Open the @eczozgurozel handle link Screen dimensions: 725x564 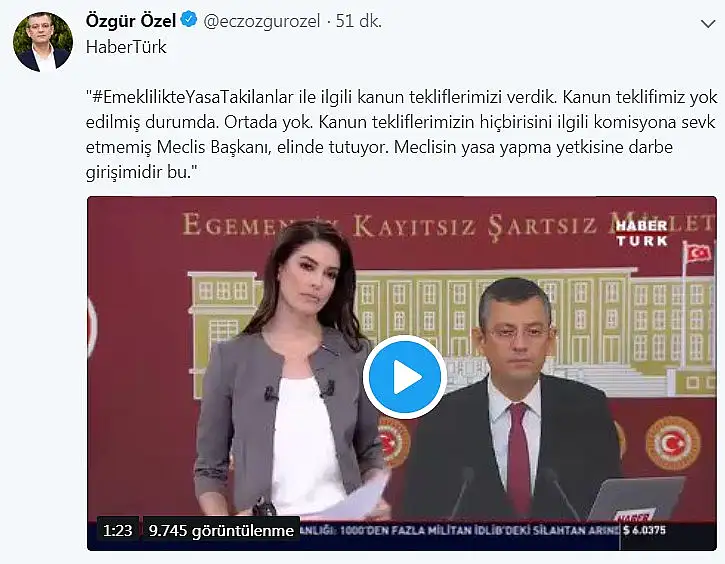click(x=262, y=21)
